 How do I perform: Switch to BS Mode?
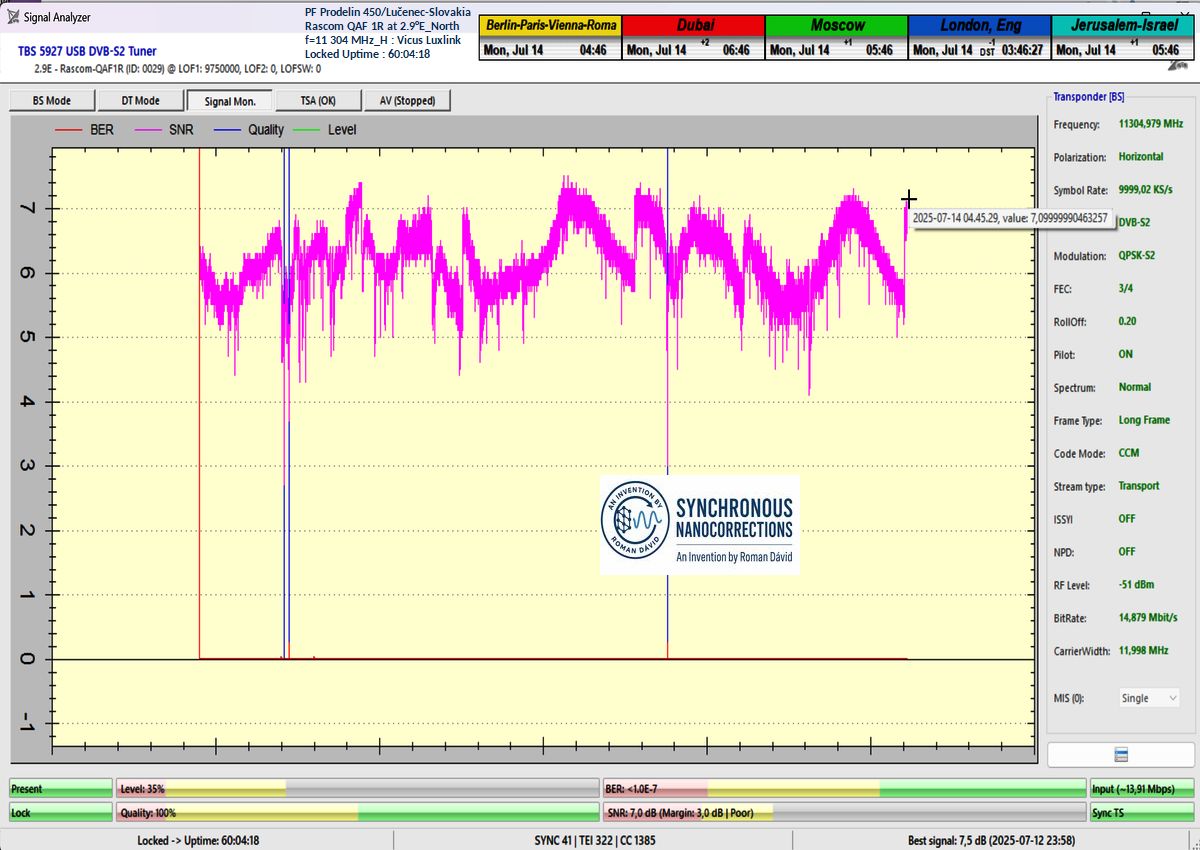point(52,100)
